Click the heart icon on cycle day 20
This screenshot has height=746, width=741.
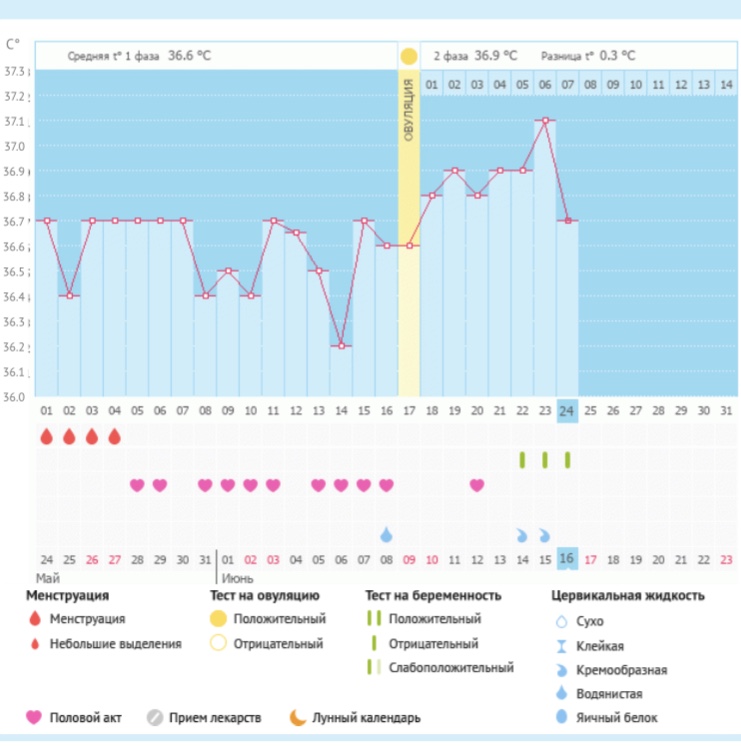point(477,485)
